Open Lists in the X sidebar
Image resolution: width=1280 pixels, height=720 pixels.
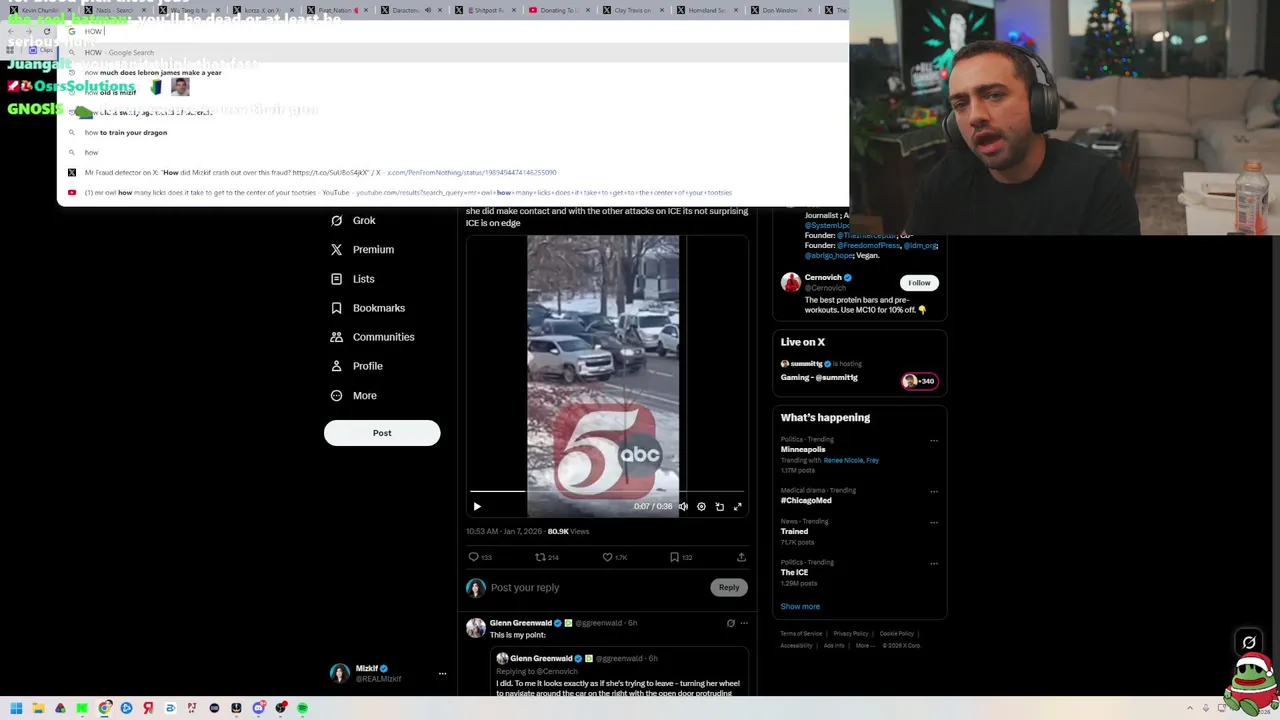(352, 279)
